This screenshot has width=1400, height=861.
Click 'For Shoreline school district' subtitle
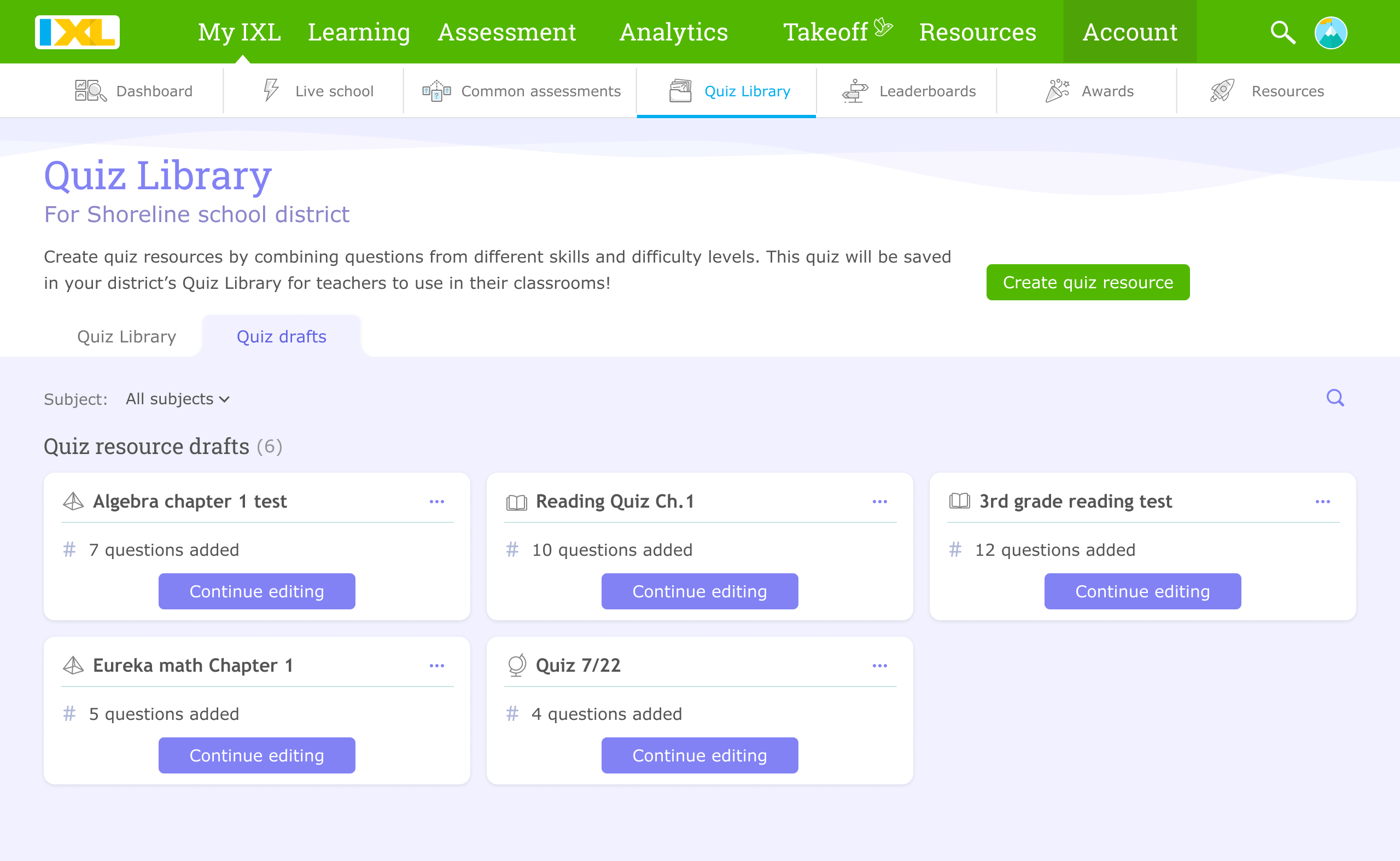(196, 214)
